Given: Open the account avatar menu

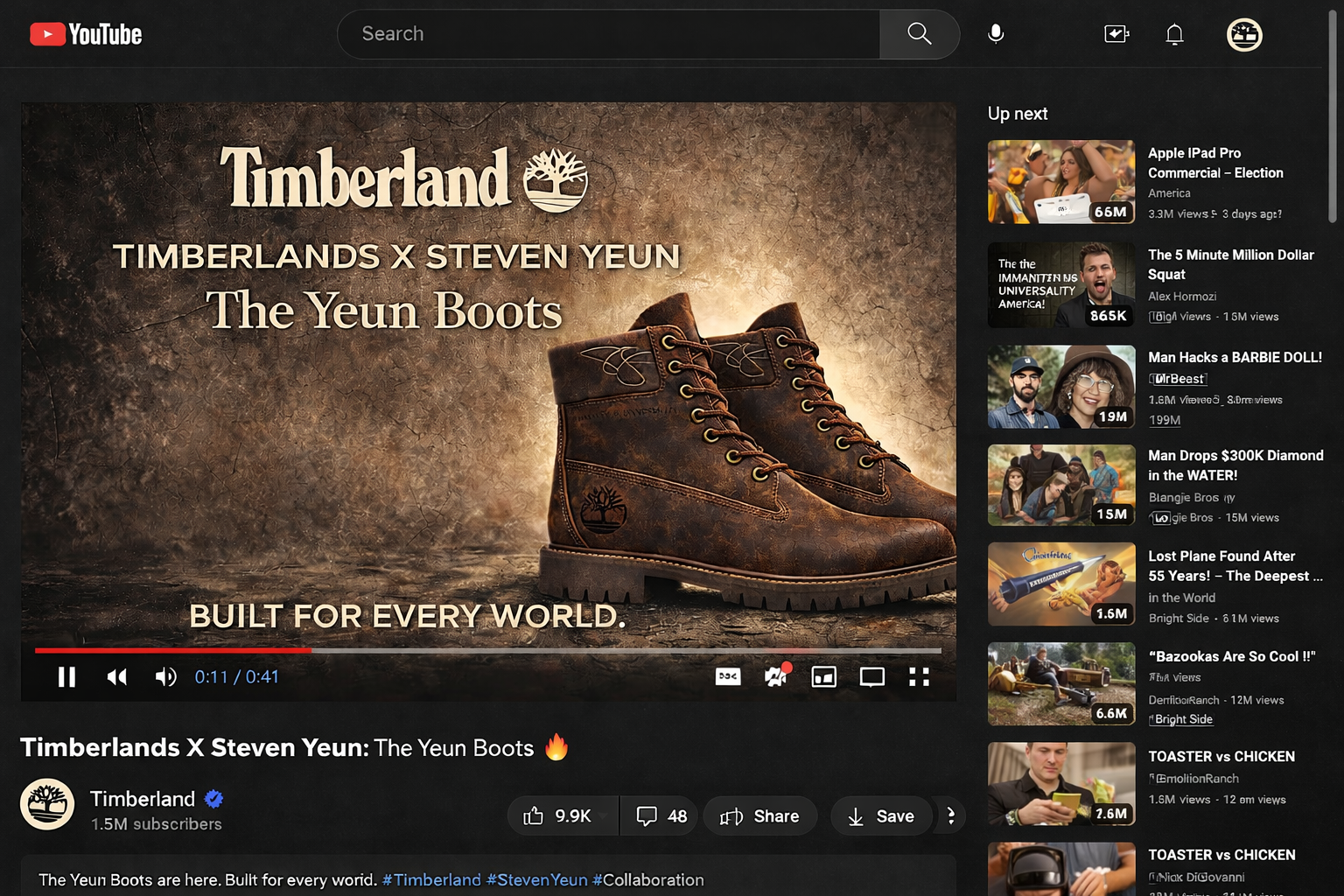Looking at the screenshot, I should [1244, 34].
